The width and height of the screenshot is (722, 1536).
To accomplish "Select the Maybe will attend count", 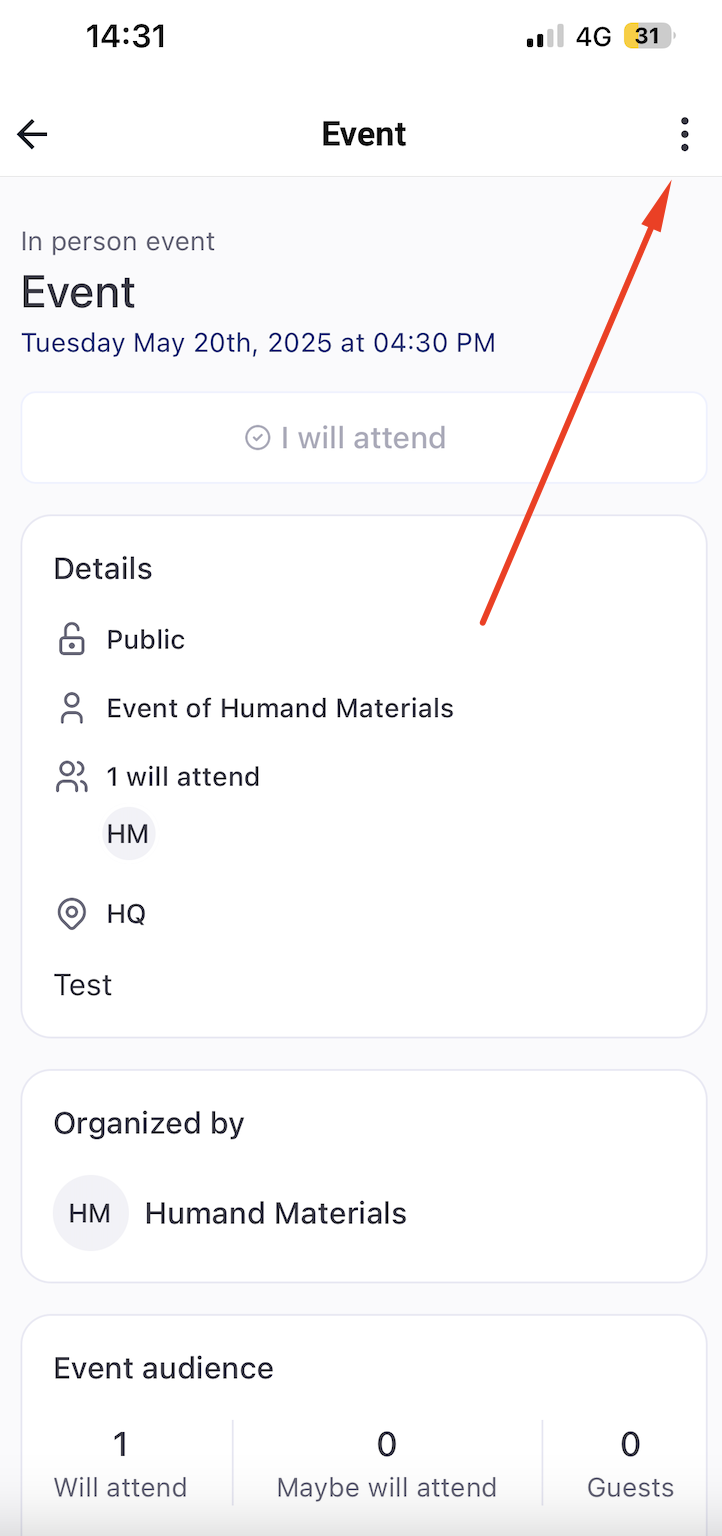I will [x=387, y=1463].
